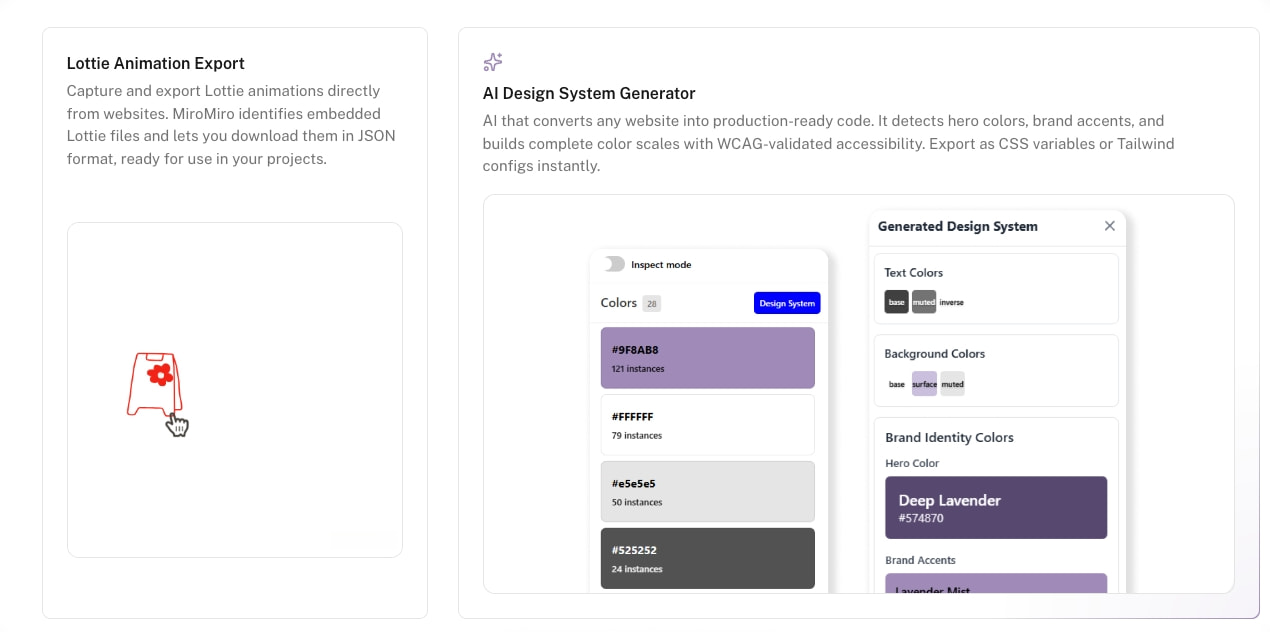Click the Brand Accents label
Screen dimensions: 1270x632
pyautogui.click(x=921, y=560)
